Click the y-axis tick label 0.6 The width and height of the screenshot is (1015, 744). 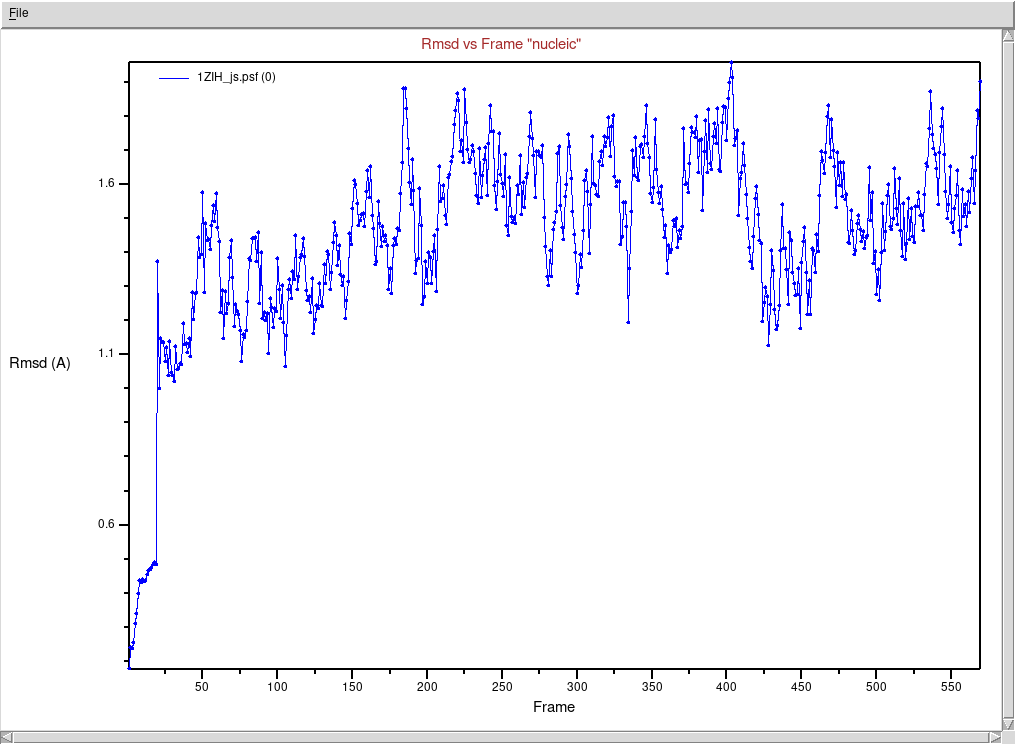[x=106, y=524]
